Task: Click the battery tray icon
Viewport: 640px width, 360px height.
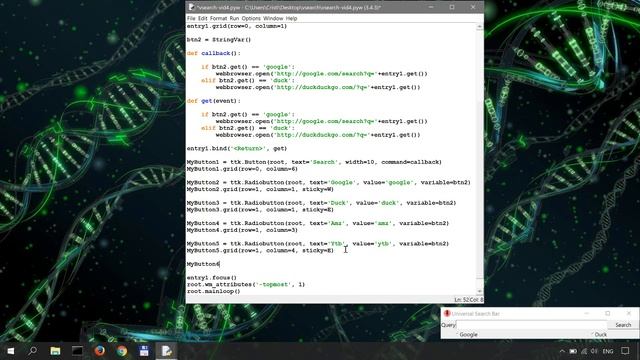Action: coord(573,351)
